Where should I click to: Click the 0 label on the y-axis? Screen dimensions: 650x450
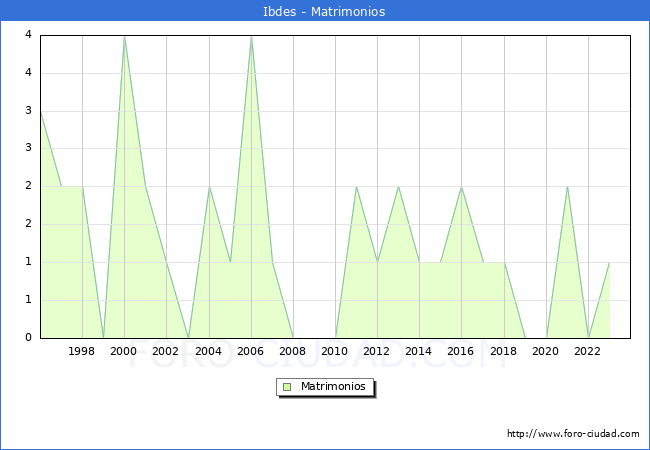[28, 338]
